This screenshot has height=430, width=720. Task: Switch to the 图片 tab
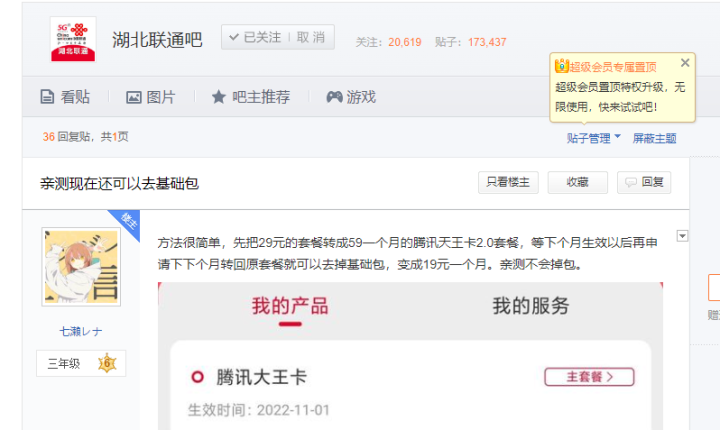click(x=151, y=97)
